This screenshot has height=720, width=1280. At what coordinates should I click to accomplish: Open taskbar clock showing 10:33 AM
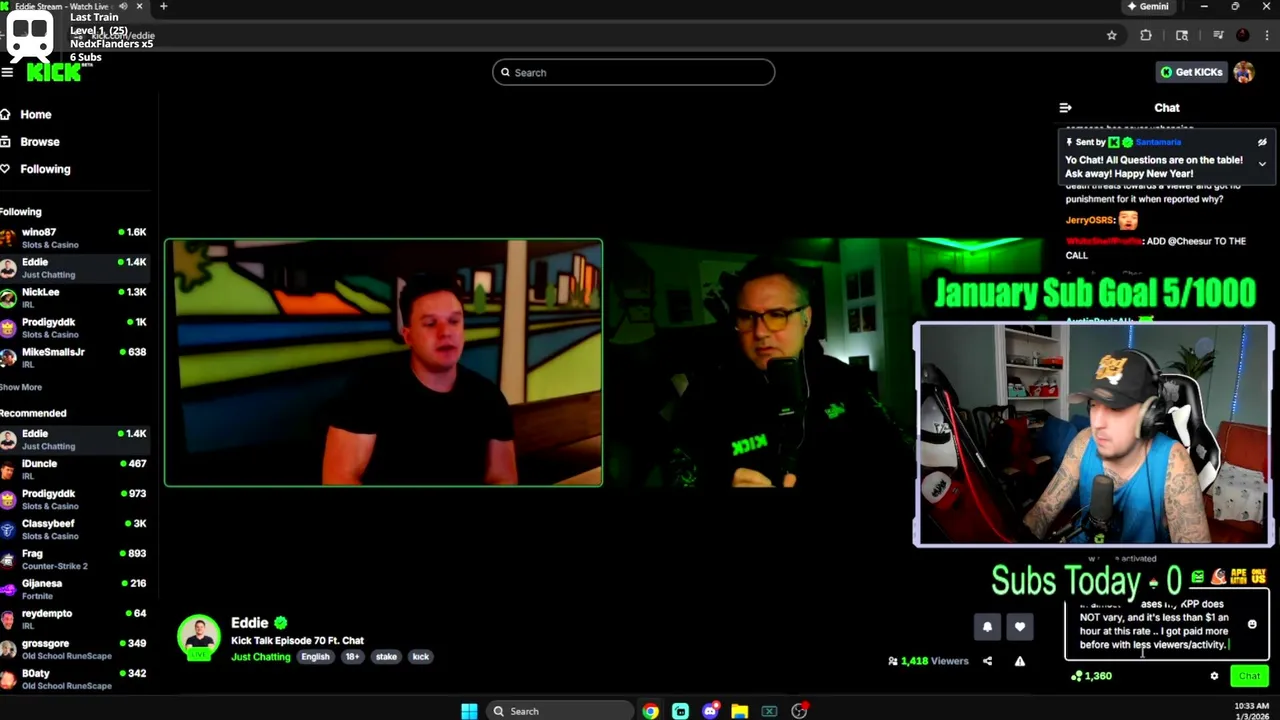[1252, 711]
